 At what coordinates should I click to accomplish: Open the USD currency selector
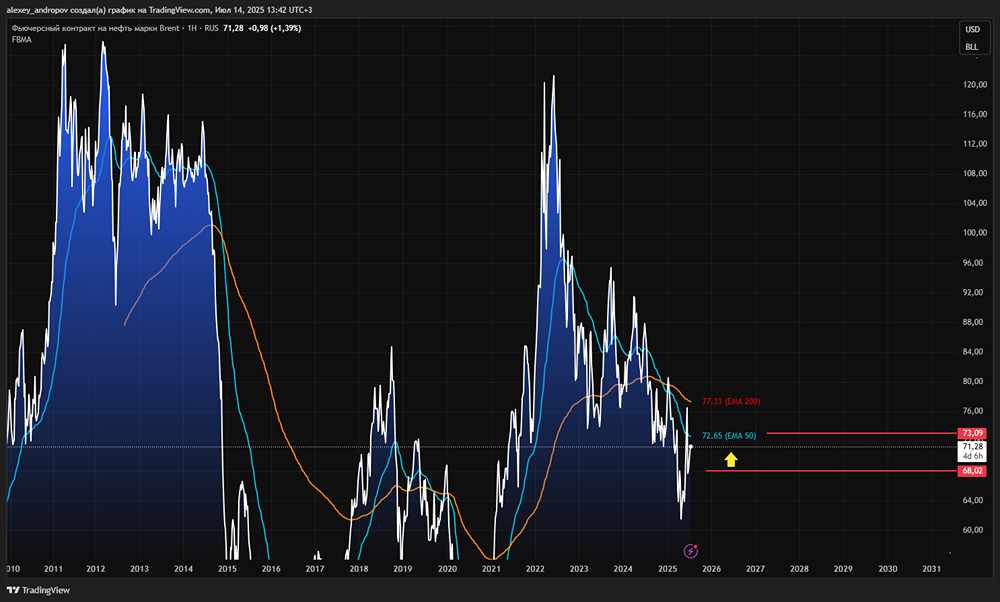click(x=972, y=29)
